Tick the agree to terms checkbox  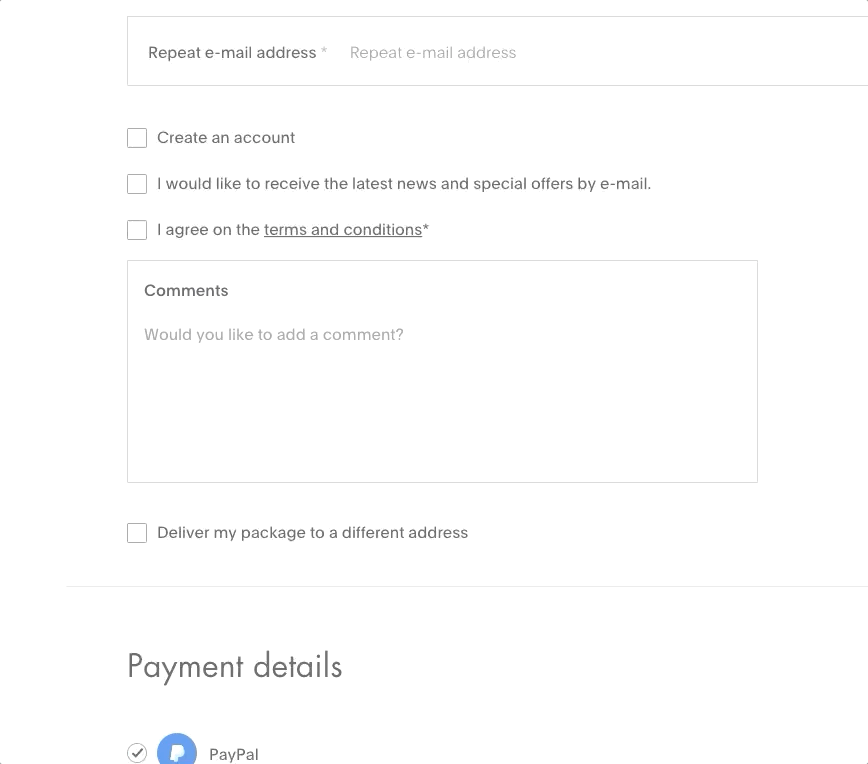pyautogui.click(x=137, y=230)
